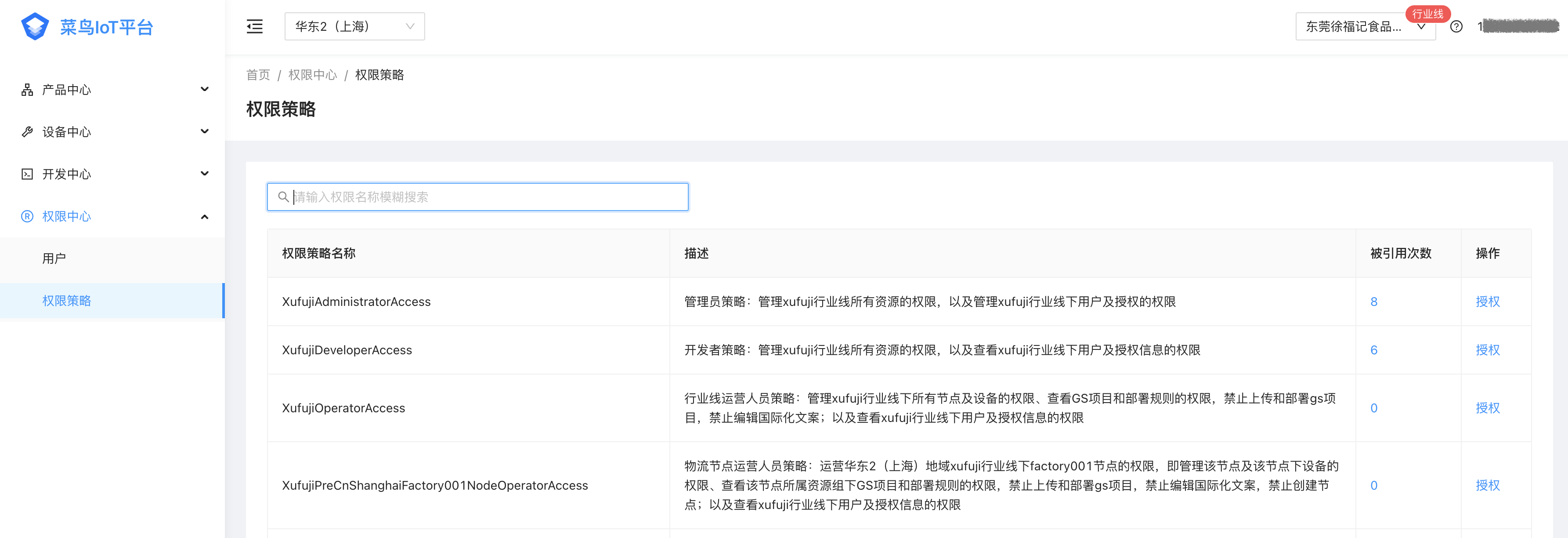Click 授权 for XufujiAdministratorAccess
Screen dimensions: 1568x538
1487,302
